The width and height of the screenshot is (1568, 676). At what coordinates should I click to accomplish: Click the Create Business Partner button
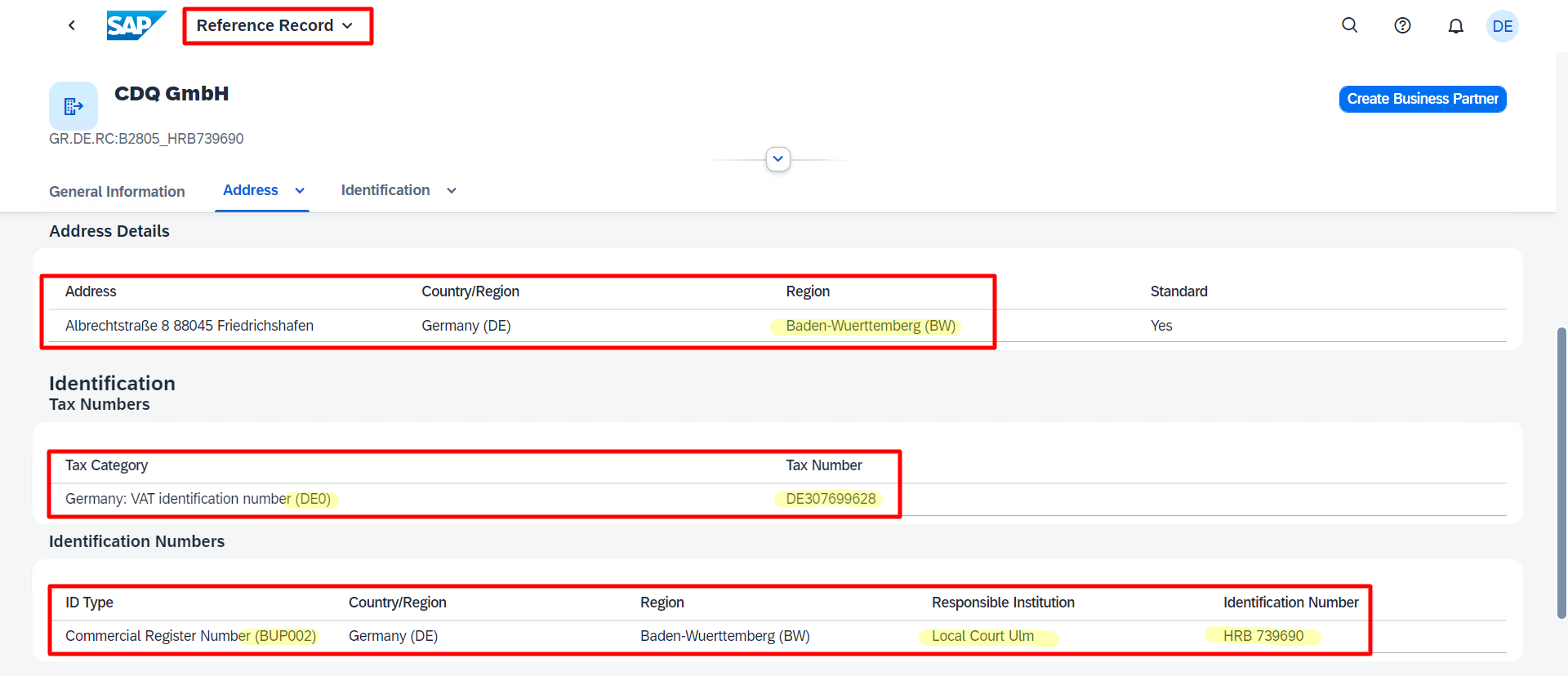point(1423,99)
